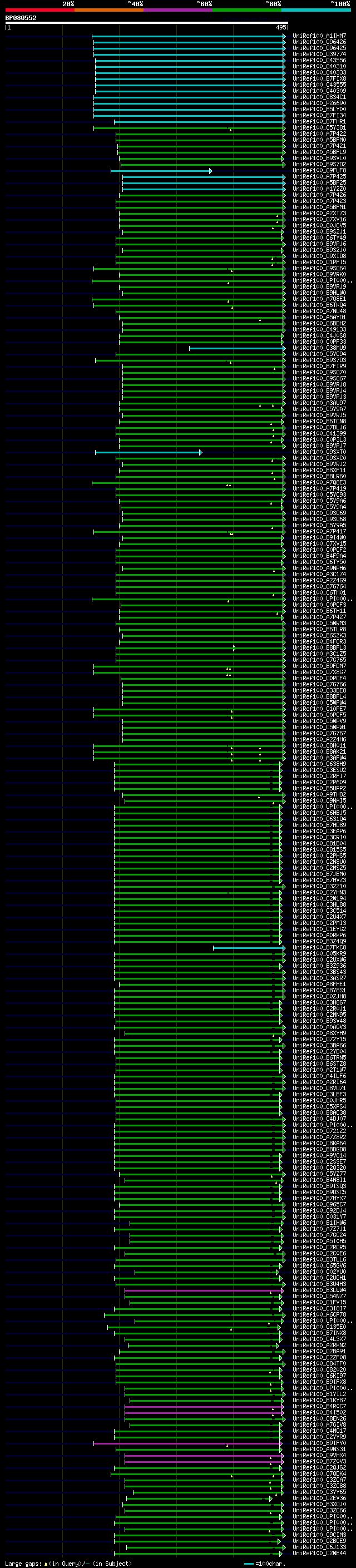356x1568 pixels.
Task: Click the purple ~60% legend segment
Action: (x=177, y=10)
